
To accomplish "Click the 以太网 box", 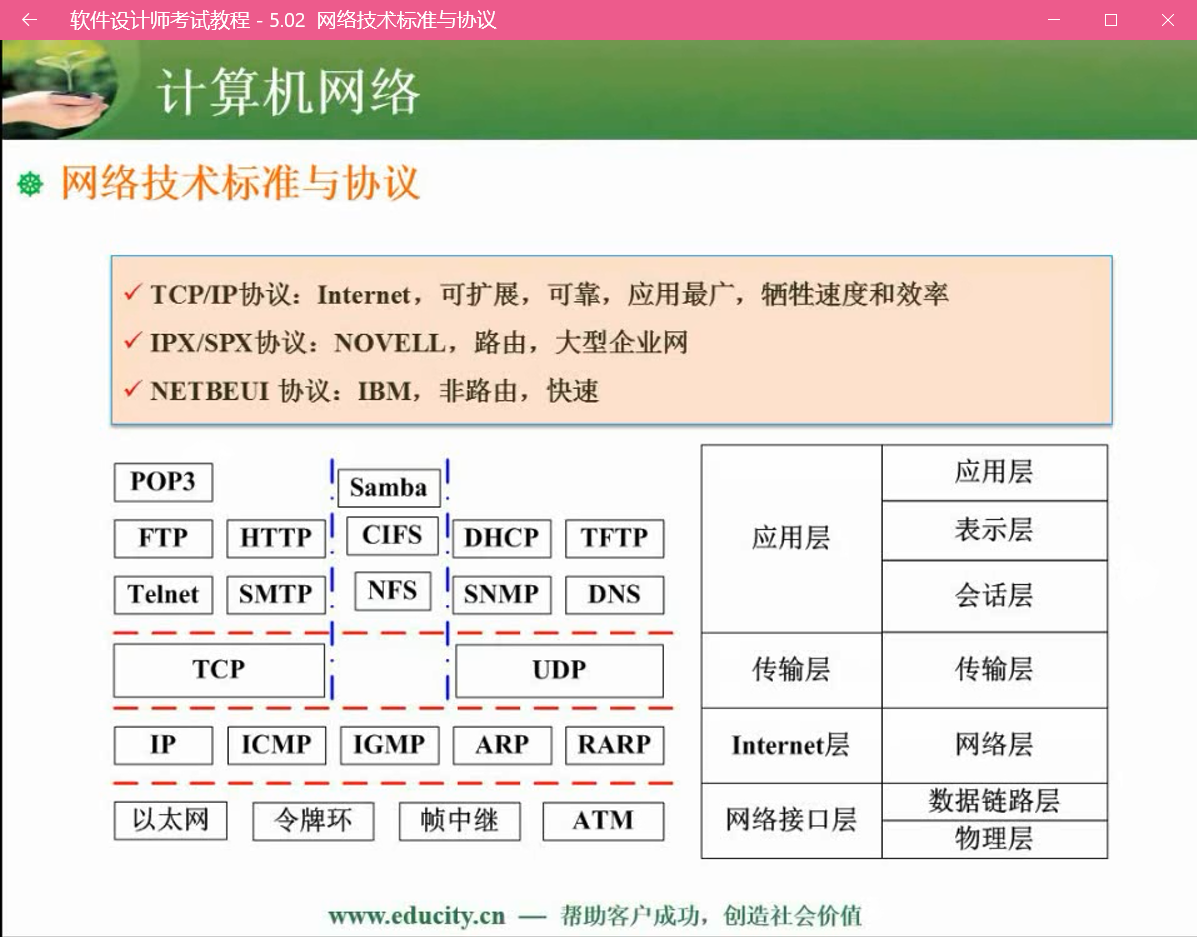I will (170, 821).
